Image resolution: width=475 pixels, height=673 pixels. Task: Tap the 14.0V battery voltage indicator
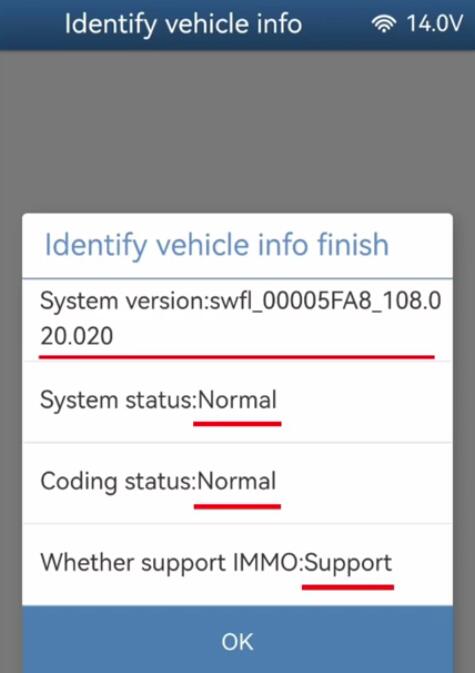[x=435, y=23]
